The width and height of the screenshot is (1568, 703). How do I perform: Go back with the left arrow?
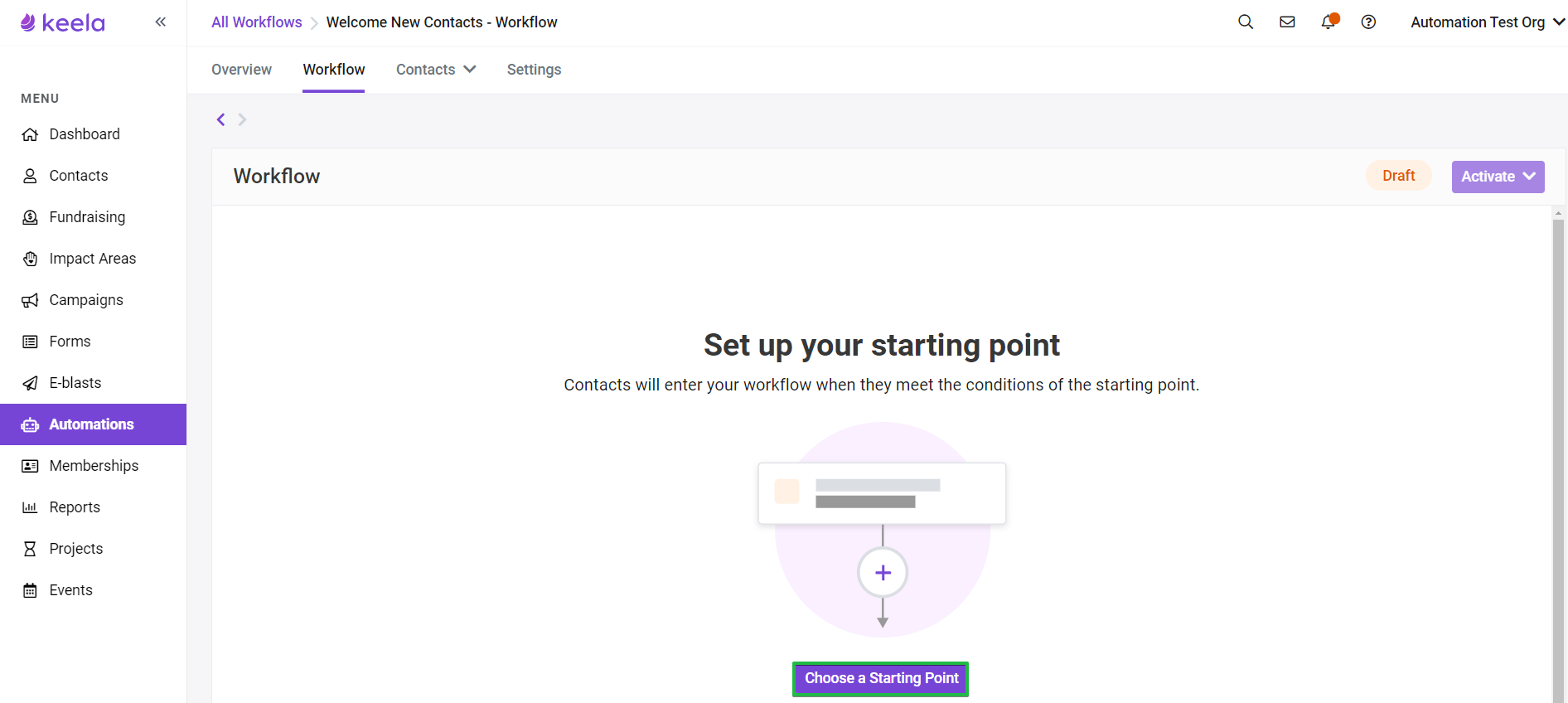coord(220,119)
